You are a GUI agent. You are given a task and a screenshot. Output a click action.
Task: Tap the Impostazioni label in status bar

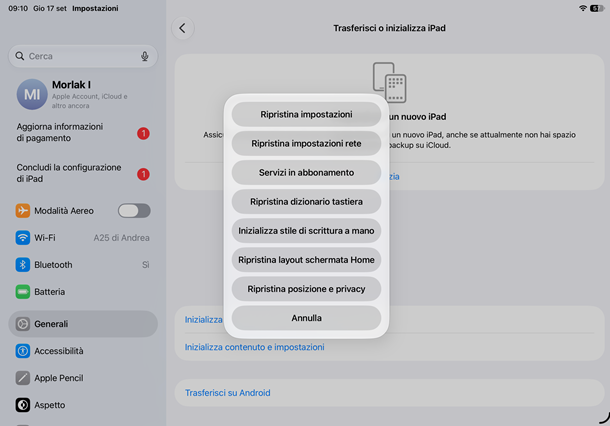tap(95, 8)
